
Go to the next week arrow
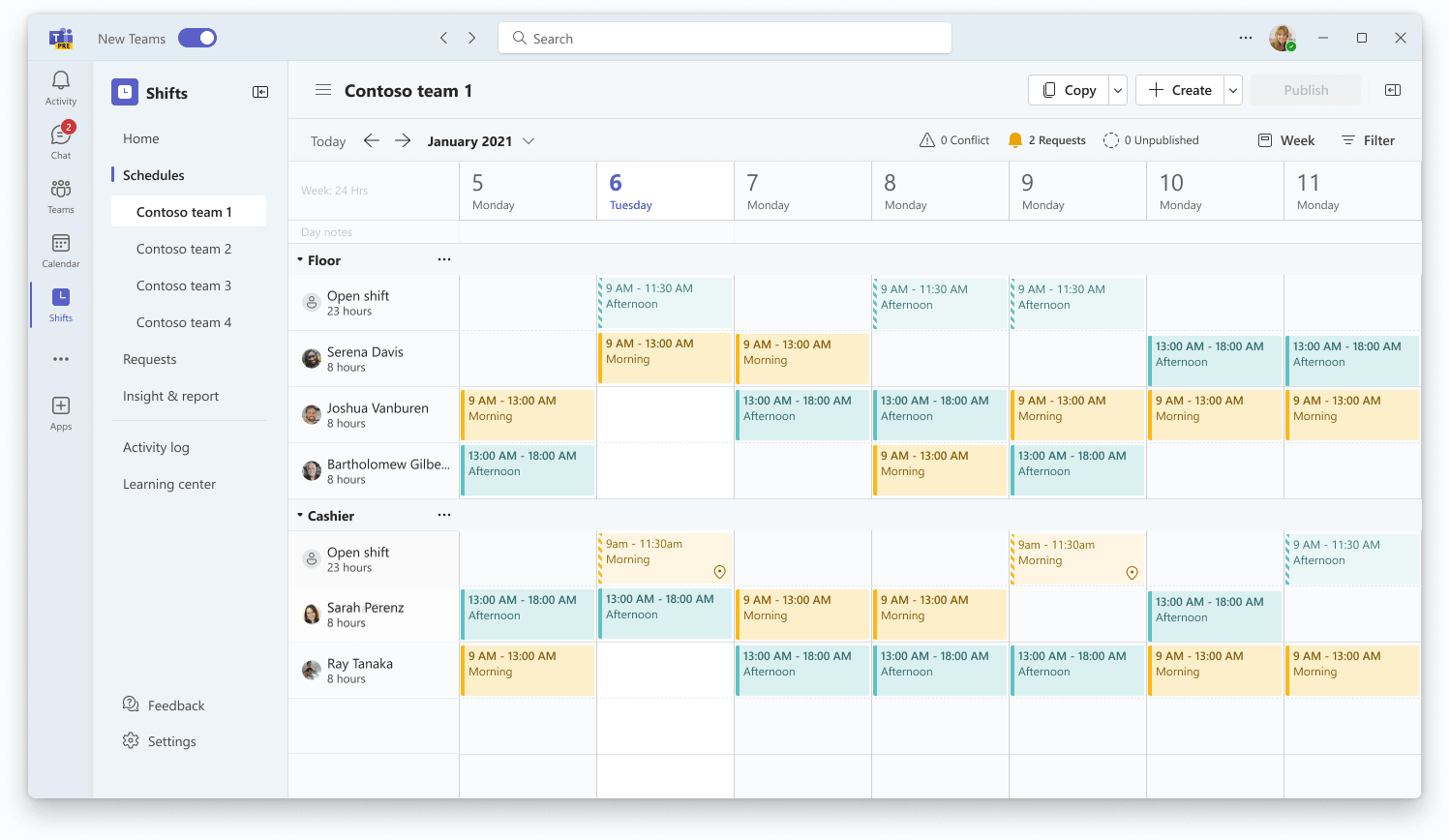403,140
